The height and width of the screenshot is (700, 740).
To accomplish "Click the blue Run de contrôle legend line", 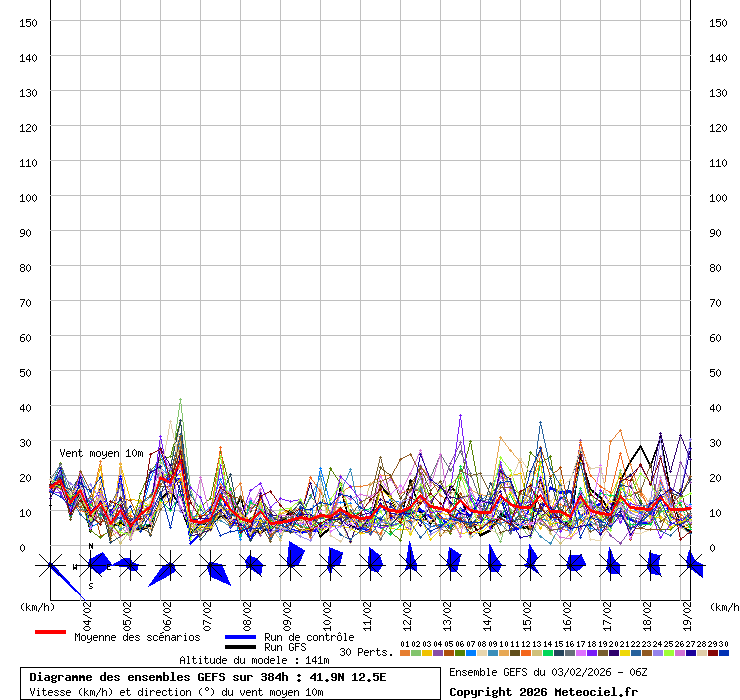I will pyautogui.click(x=240, y=637).
